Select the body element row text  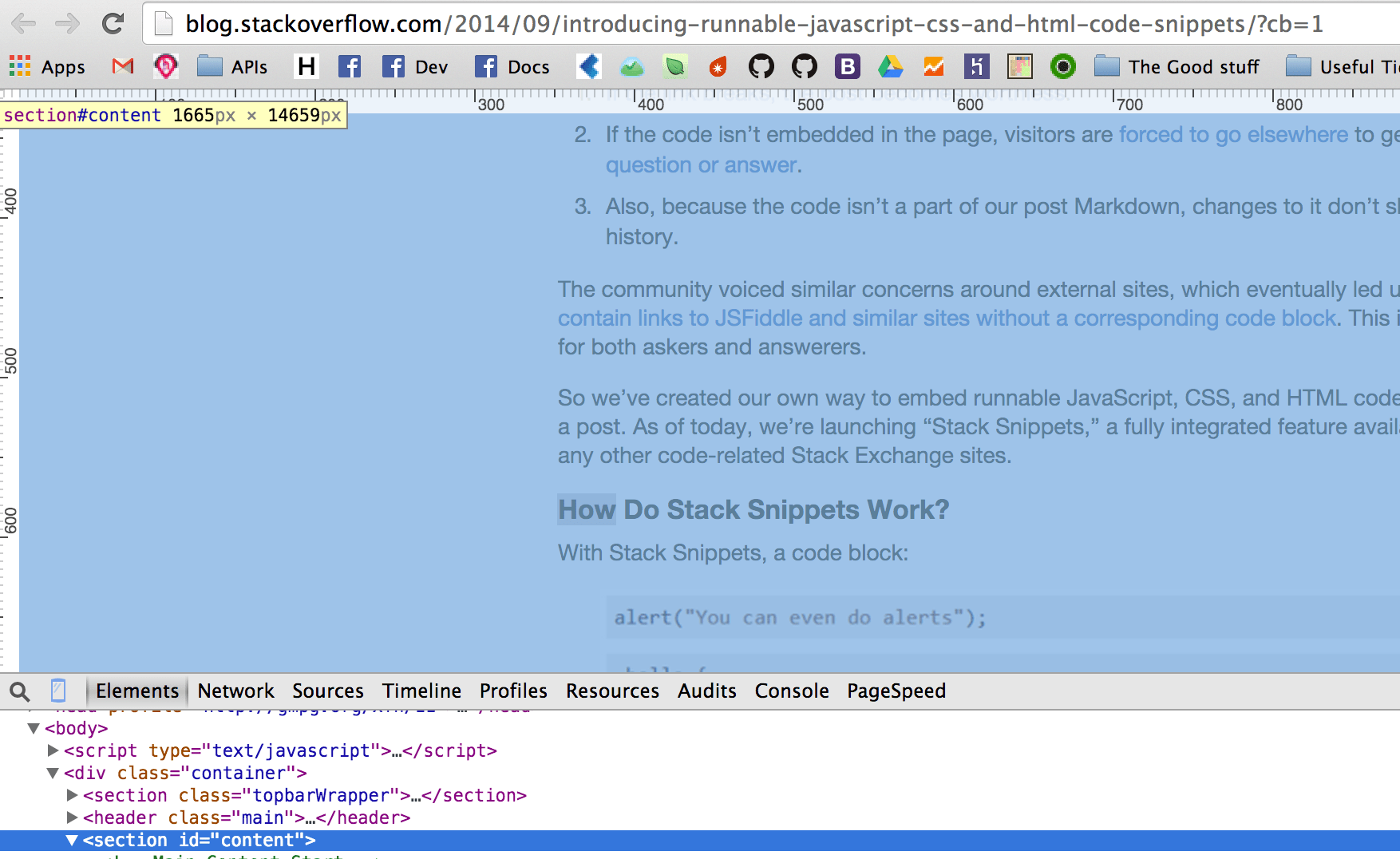tap(77, 728)
